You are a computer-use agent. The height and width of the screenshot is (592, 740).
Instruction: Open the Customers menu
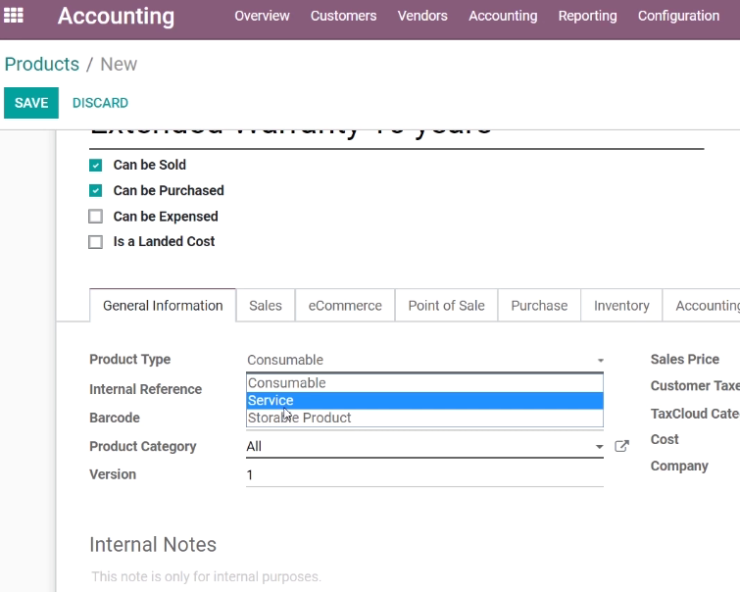(344, 16)
